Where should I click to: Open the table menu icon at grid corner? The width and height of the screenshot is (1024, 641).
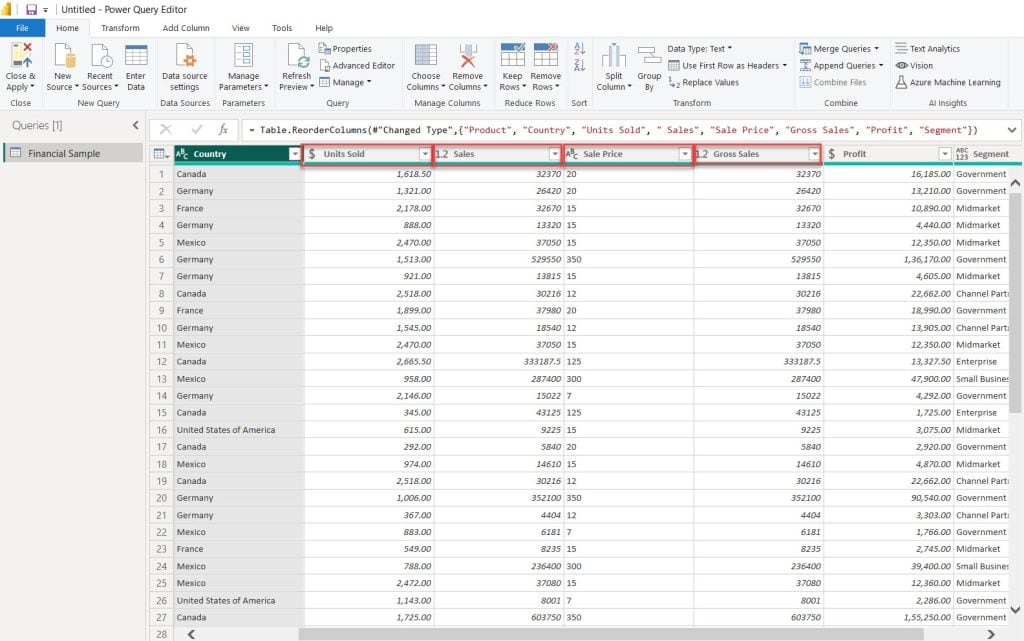tap(161, 154)
